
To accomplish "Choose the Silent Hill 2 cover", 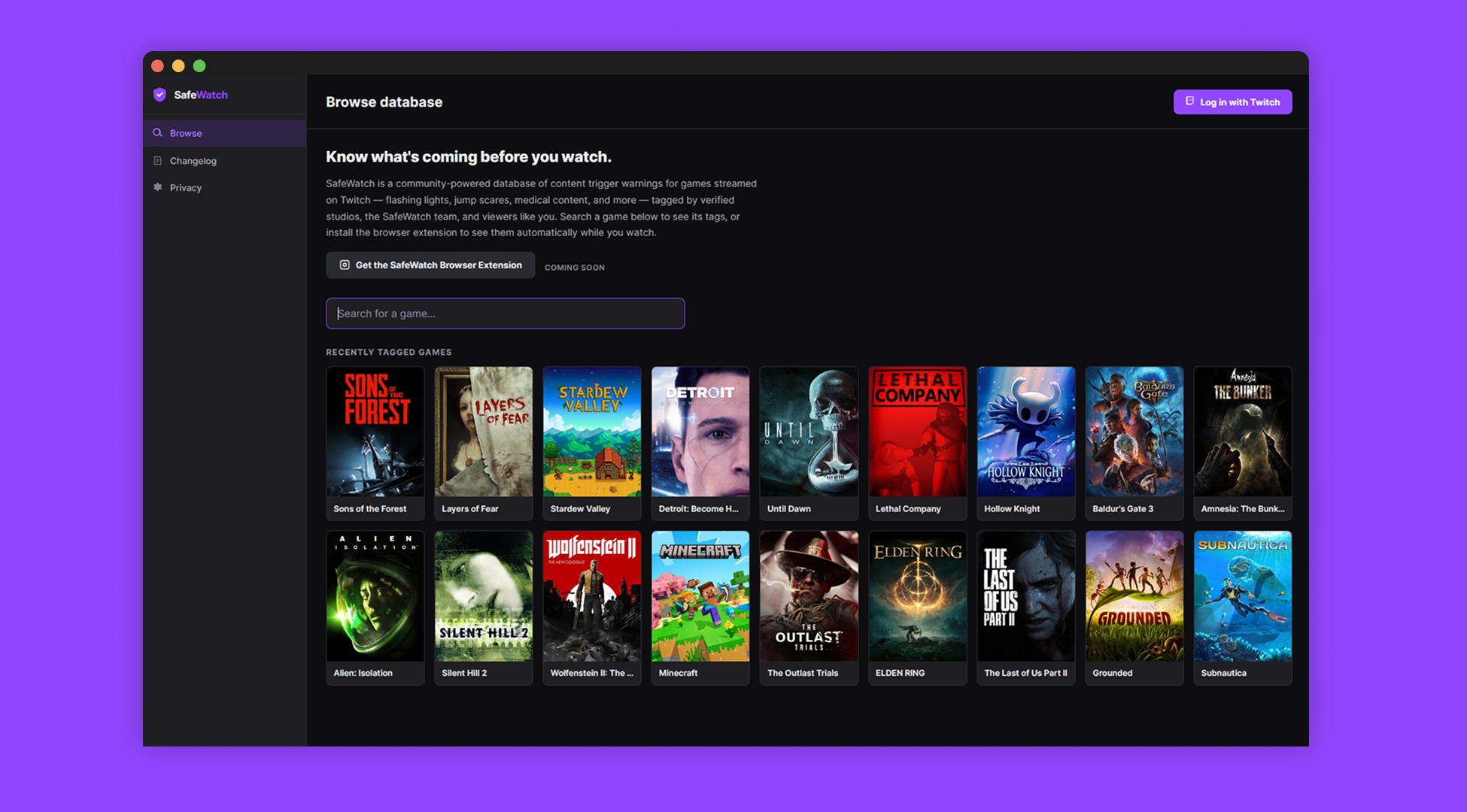I will (483, 596).
